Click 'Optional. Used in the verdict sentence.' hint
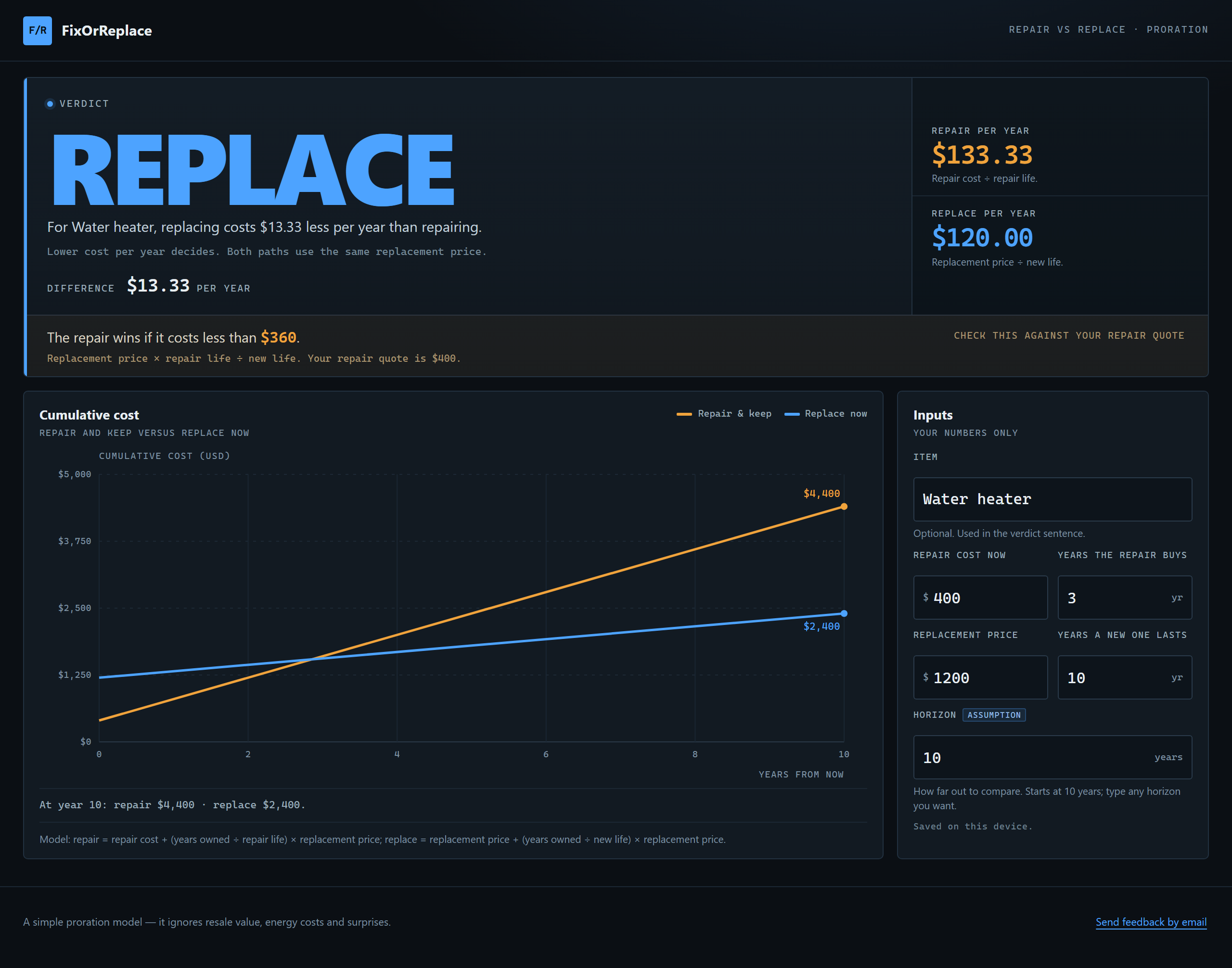Image resolution: width=1232 pixels, height=968 pixels. coord(999,533)
